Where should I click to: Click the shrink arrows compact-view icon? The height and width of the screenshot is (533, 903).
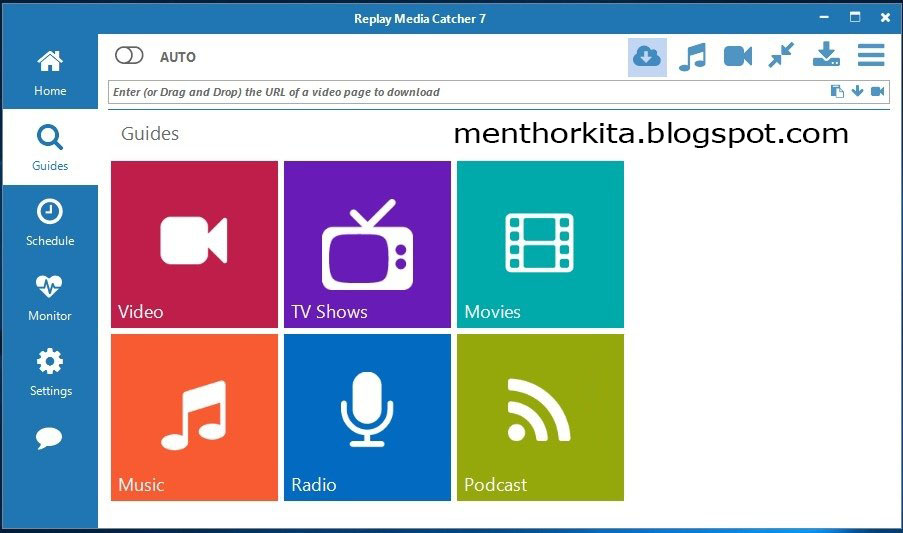[781, 55]
